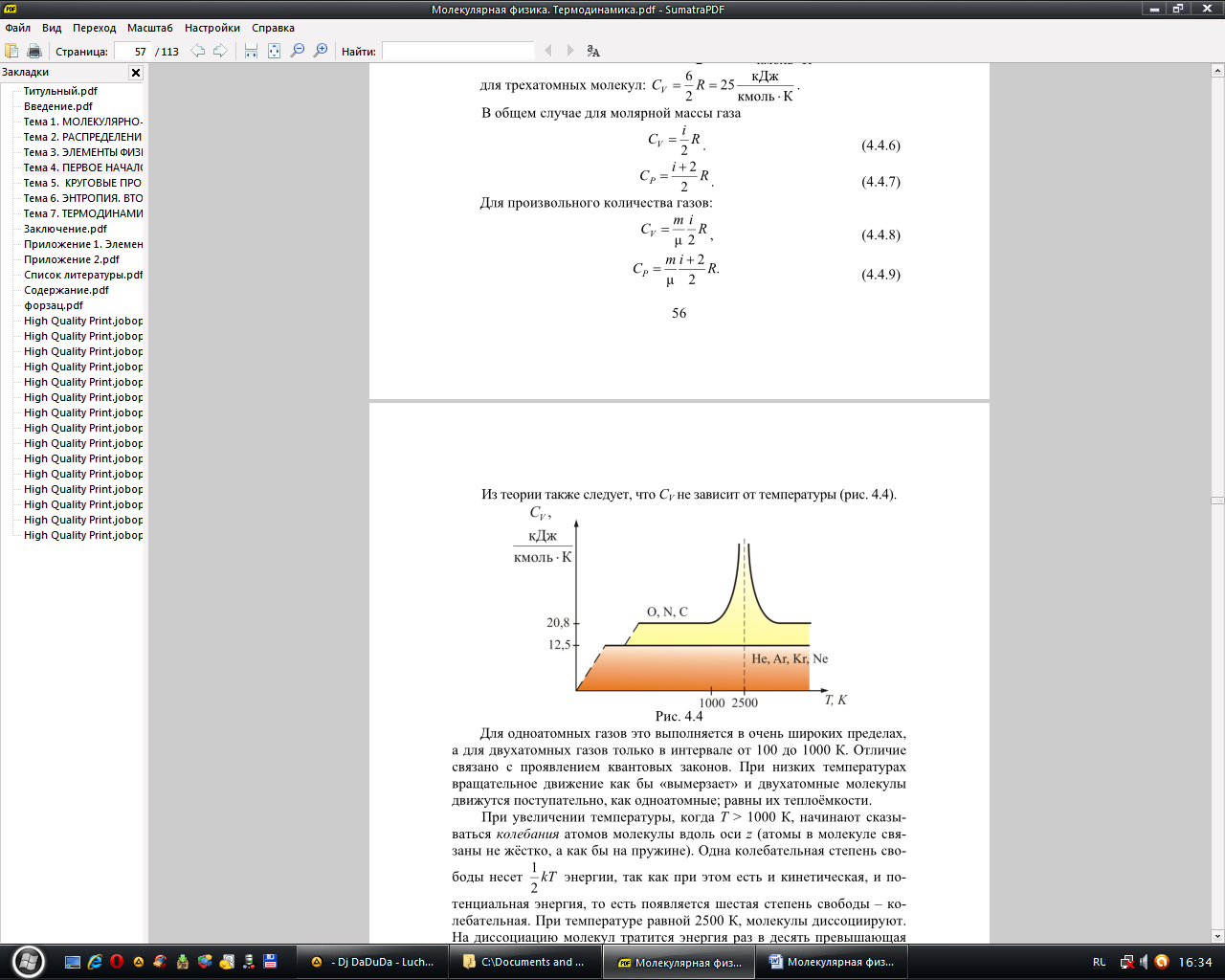Screen dimensions: 1225x980
Task: Click the network disconnected tray icon
Action: coord(1127,962)
